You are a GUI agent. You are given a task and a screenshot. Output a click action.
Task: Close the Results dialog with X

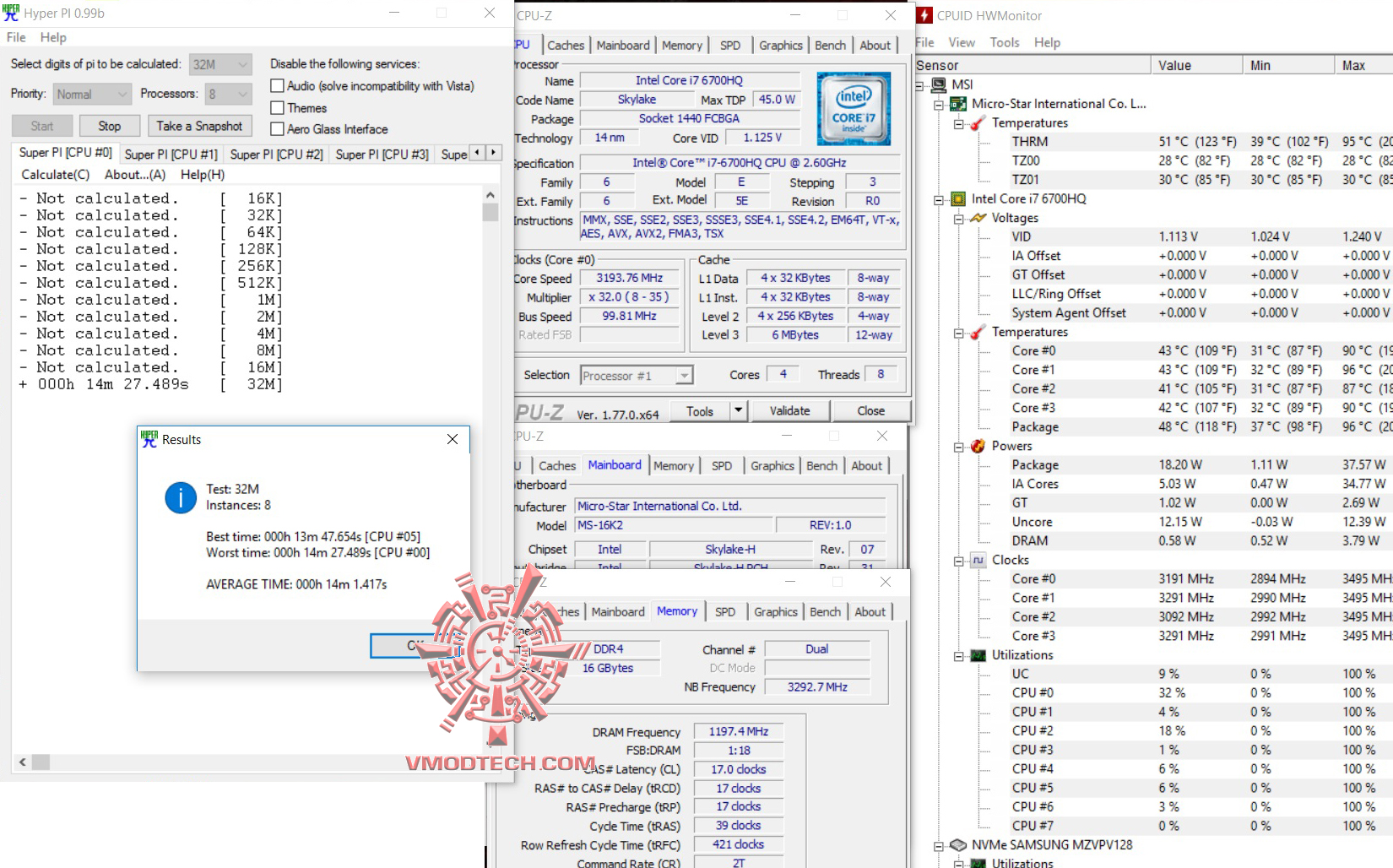[x=453, y=439]
